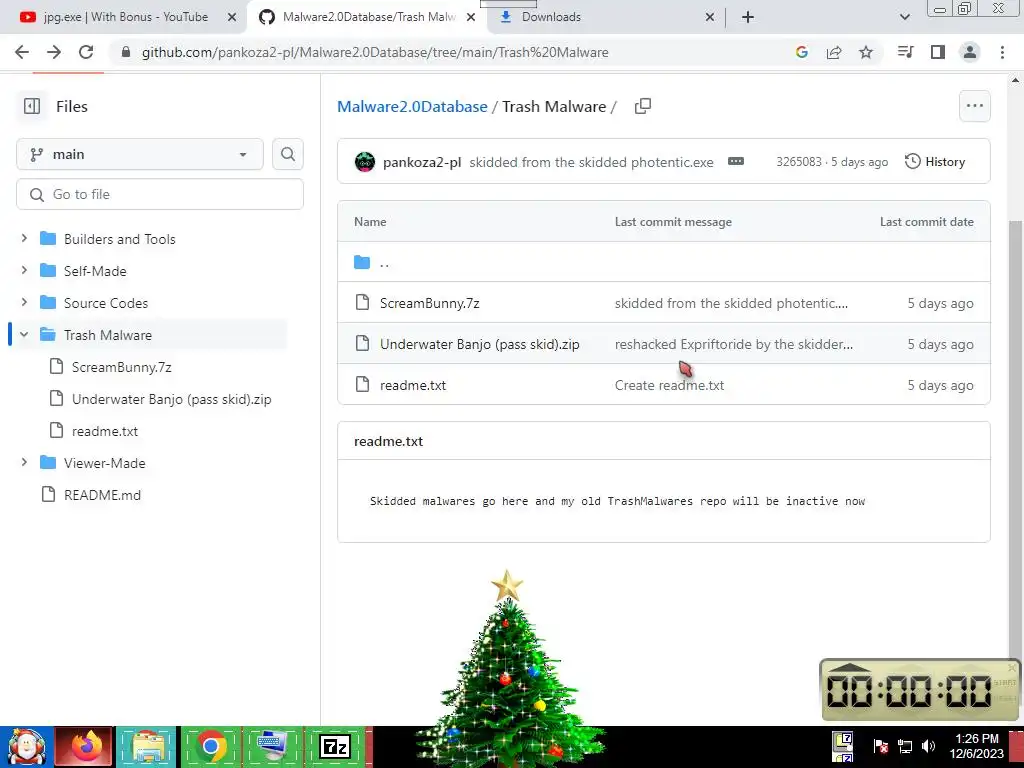The width and height of the screenshot is (1024, 768).
Task: Open commit 3265083
Action: [x=799, y=162]
